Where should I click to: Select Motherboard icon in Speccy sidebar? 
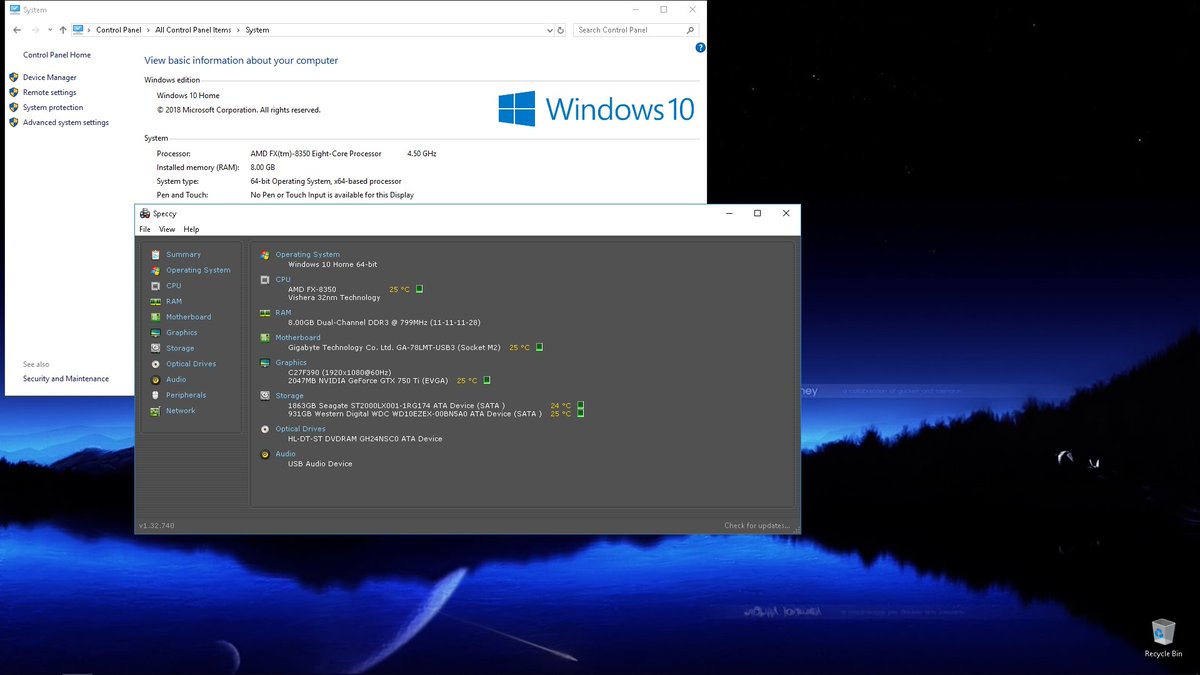(155, 317)
